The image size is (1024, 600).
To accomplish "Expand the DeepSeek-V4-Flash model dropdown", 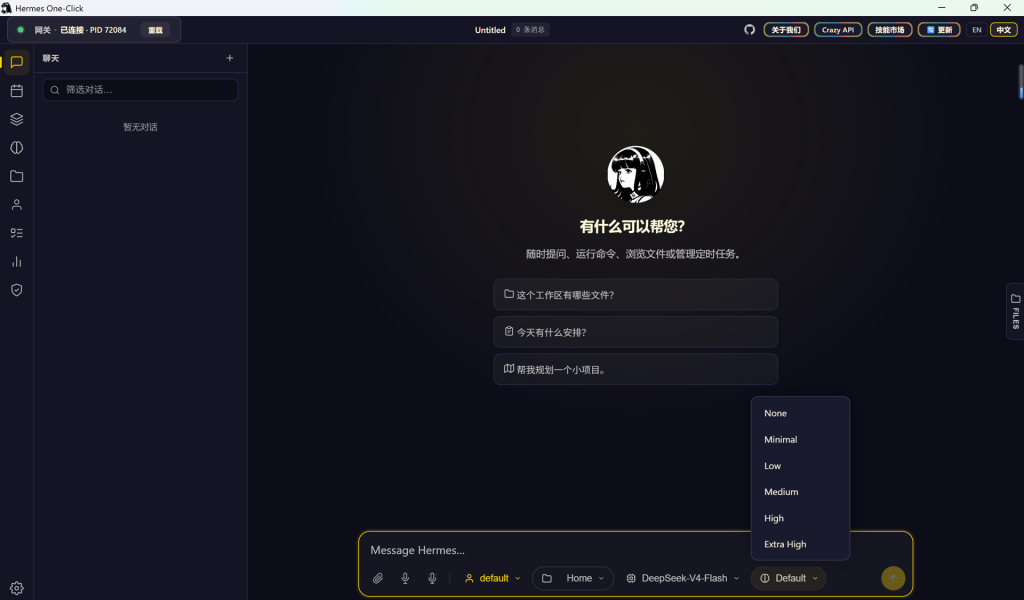I will coord(682,578).
